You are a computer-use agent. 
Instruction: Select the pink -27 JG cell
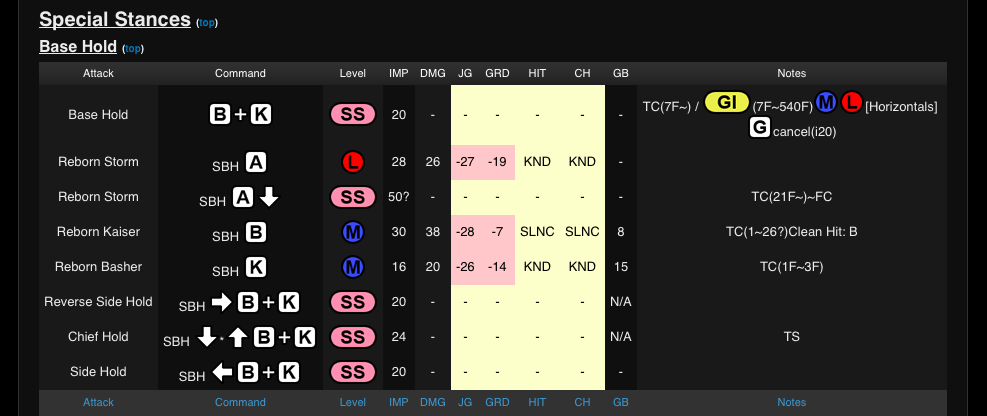465,162
